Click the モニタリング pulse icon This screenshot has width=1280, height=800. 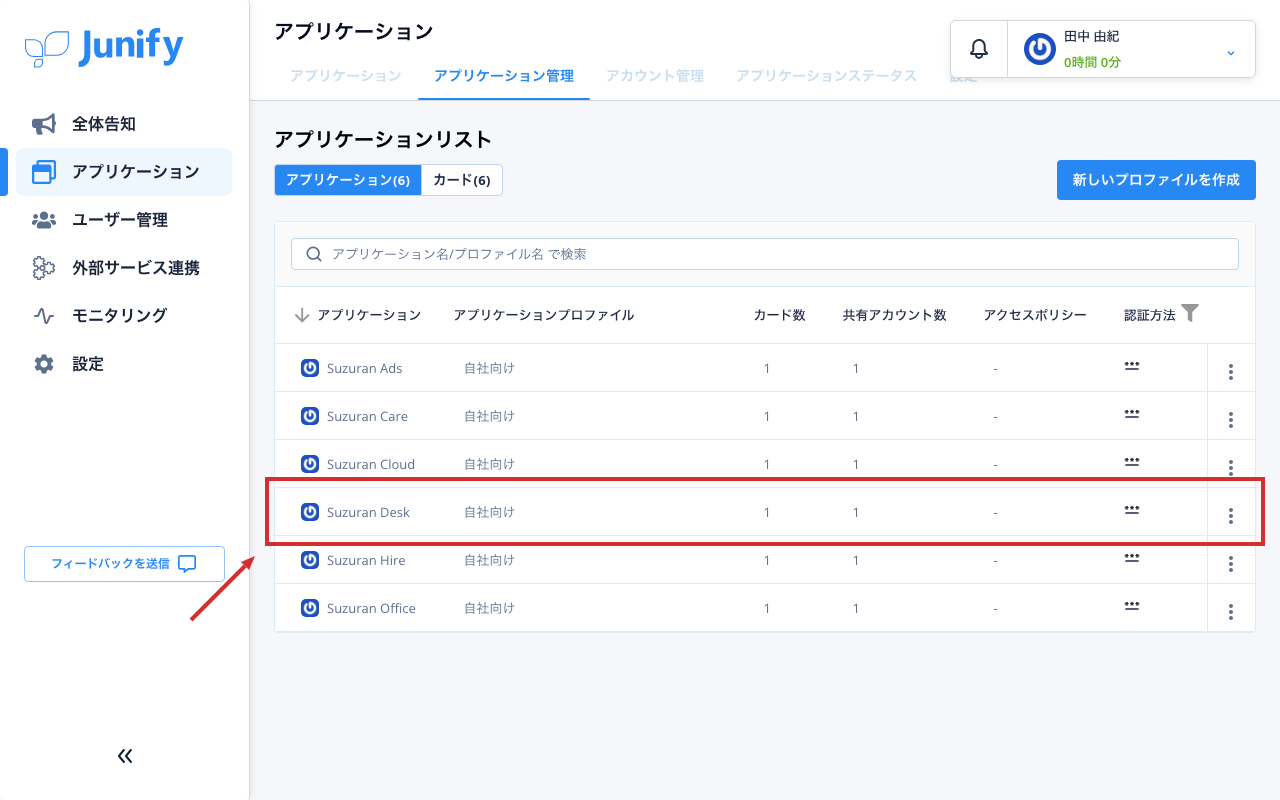[x=44, y=316]
